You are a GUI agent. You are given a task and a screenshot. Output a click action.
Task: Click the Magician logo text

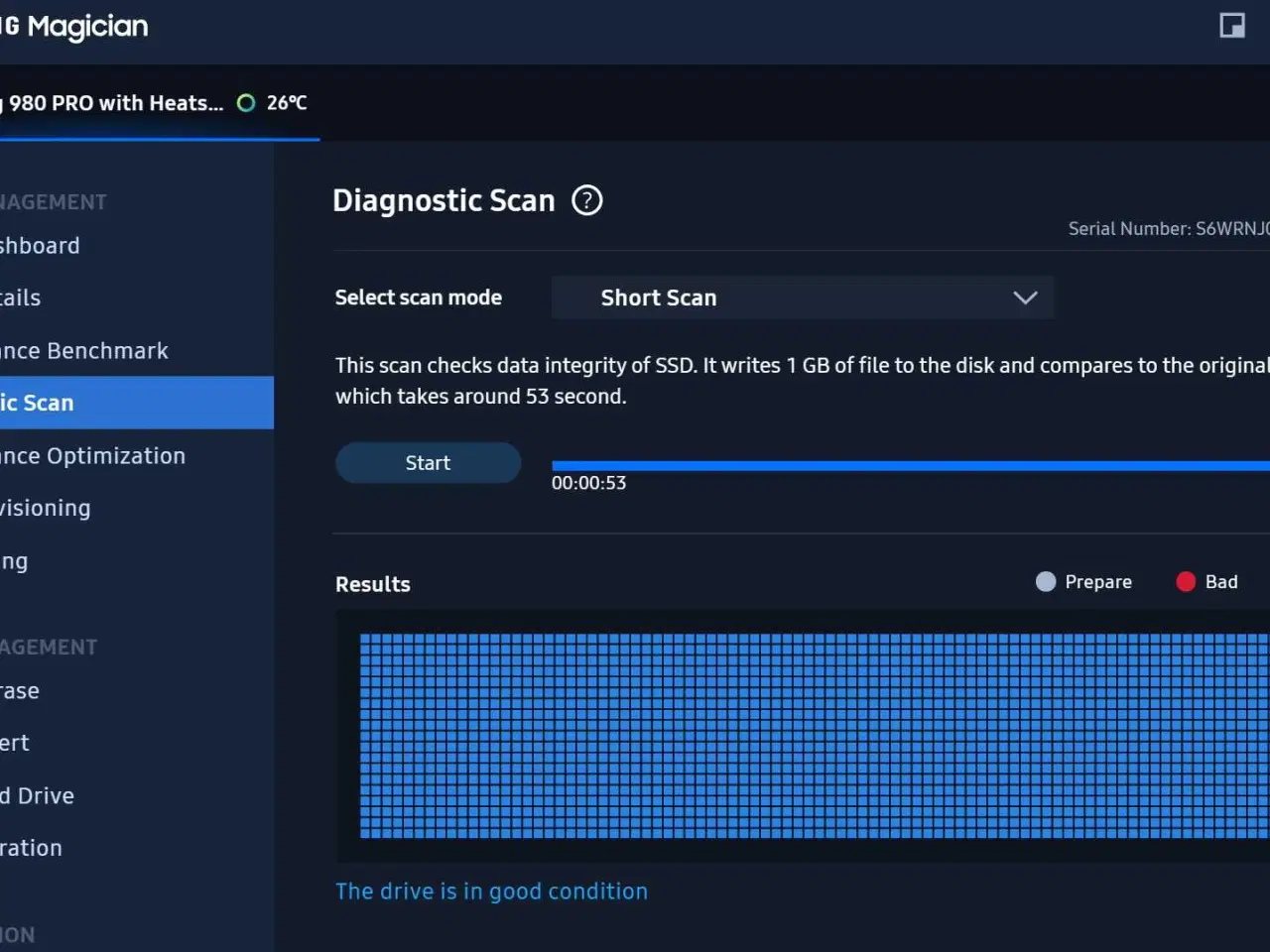click(x=85, y=27)
